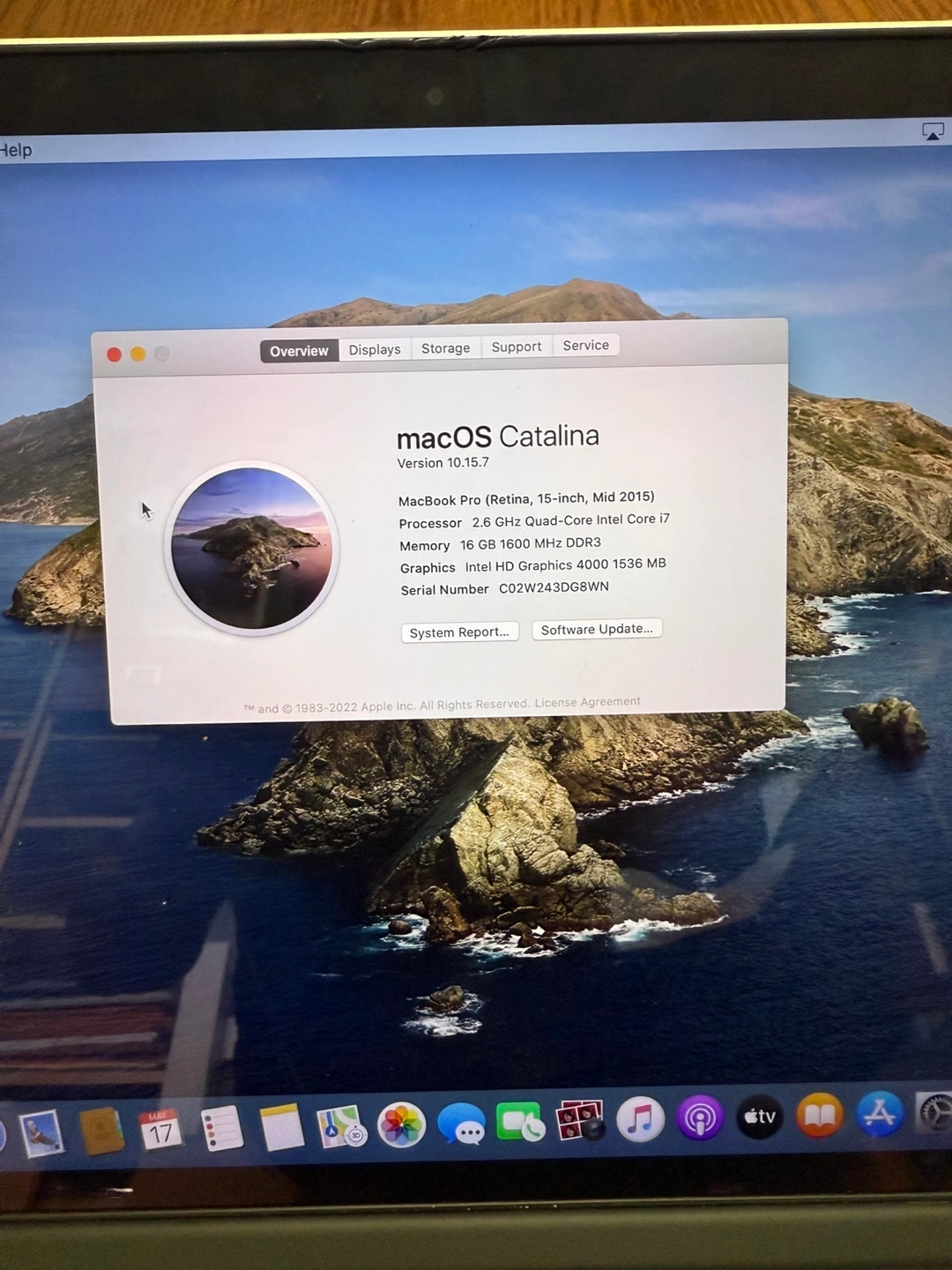Open the Calendar dock icon
The width and height of the screenshot is (952, 1270).
(x=160, y=1129)
